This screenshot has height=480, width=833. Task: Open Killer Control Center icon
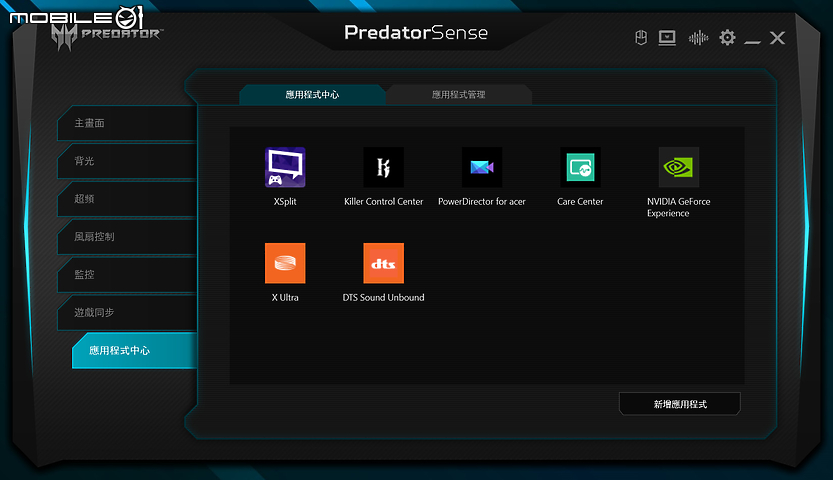(x=384, y=167)
